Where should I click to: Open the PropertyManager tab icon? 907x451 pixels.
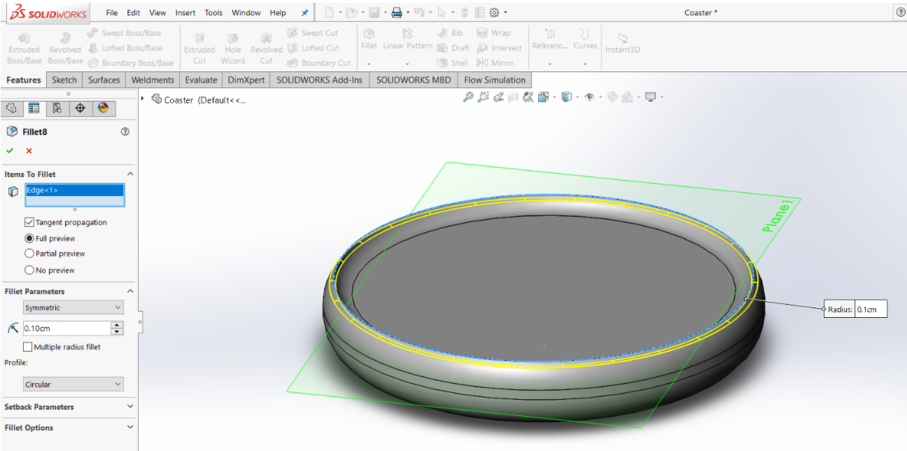(34, 108)
